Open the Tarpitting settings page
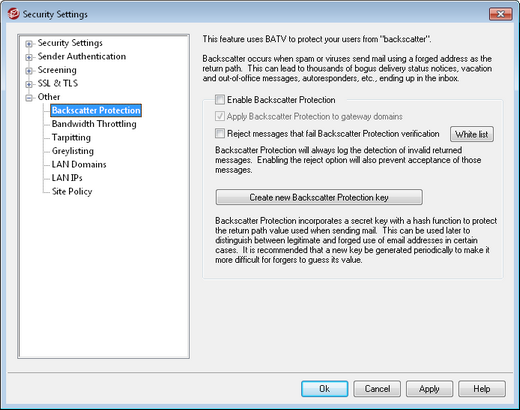The image size is (520, 410). click(x=71, y=137)
